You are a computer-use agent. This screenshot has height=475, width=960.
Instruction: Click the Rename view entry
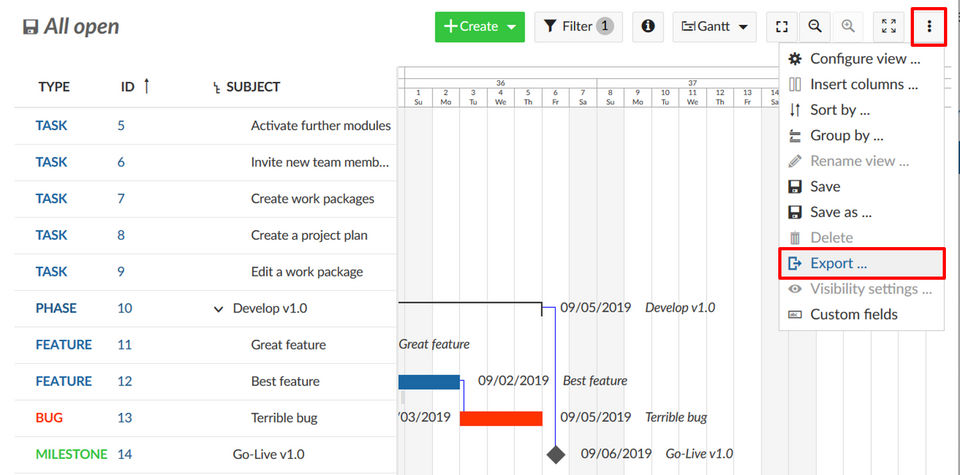861,161
